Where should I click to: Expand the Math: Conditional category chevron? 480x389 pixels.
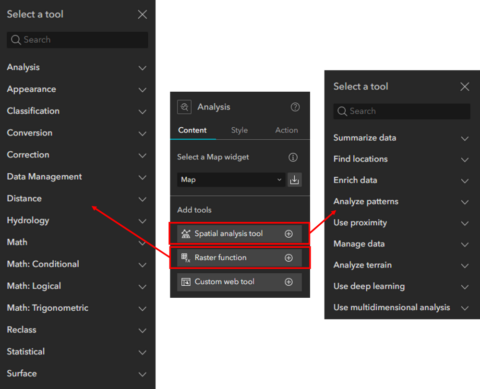(142, 265)
